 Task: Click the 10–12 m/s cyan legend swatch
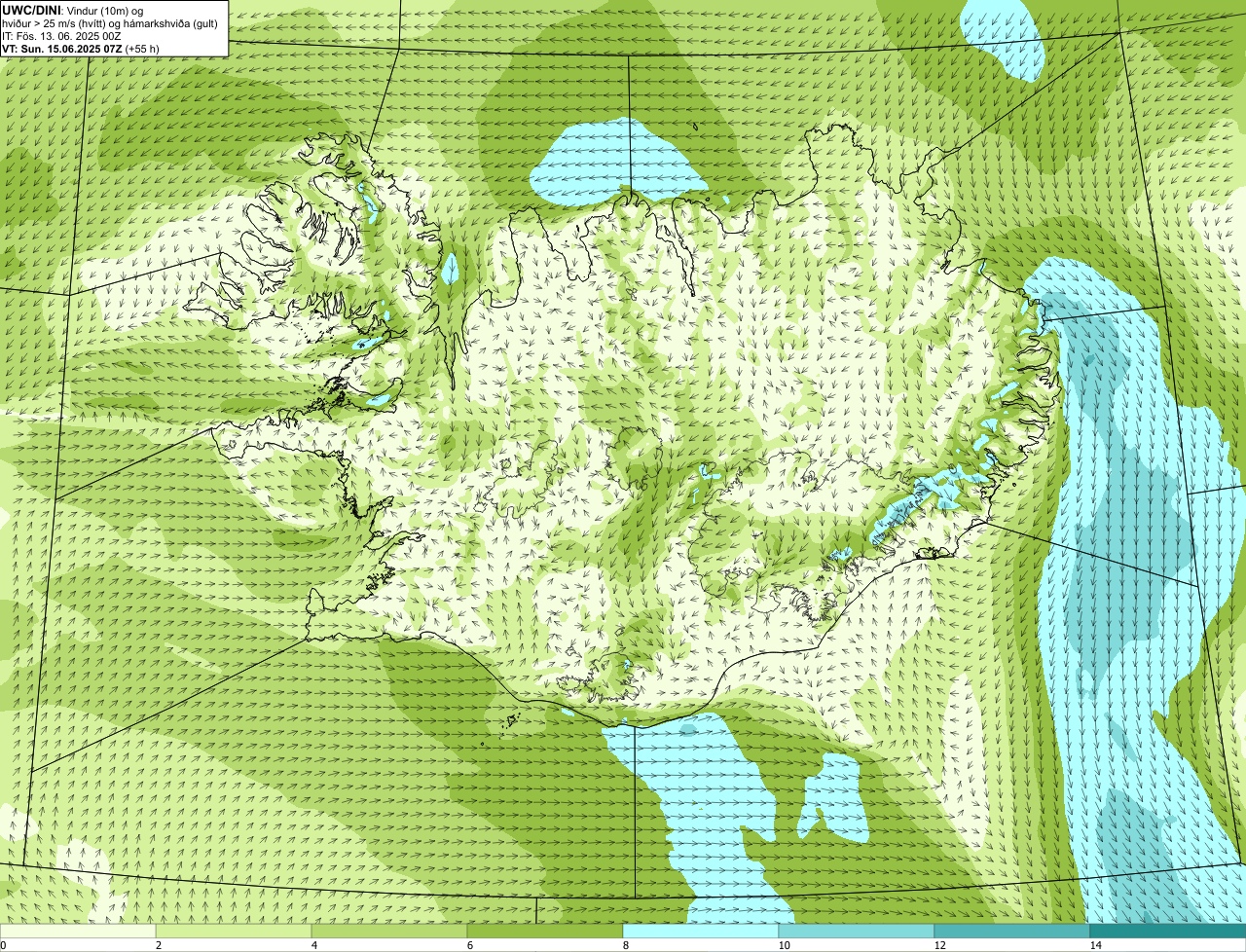pos(857,931)
